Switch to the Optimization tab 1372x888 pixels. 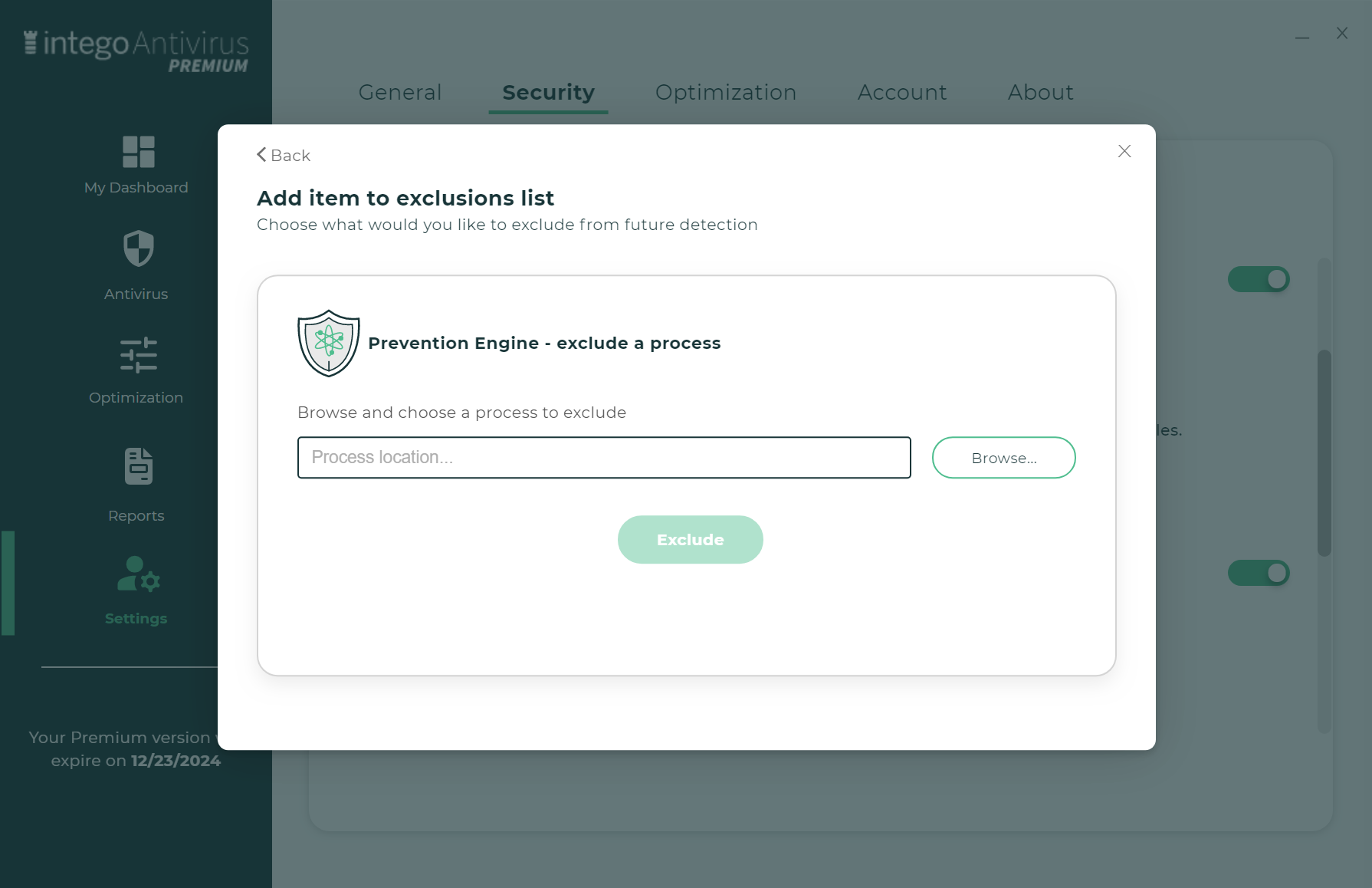726,92
